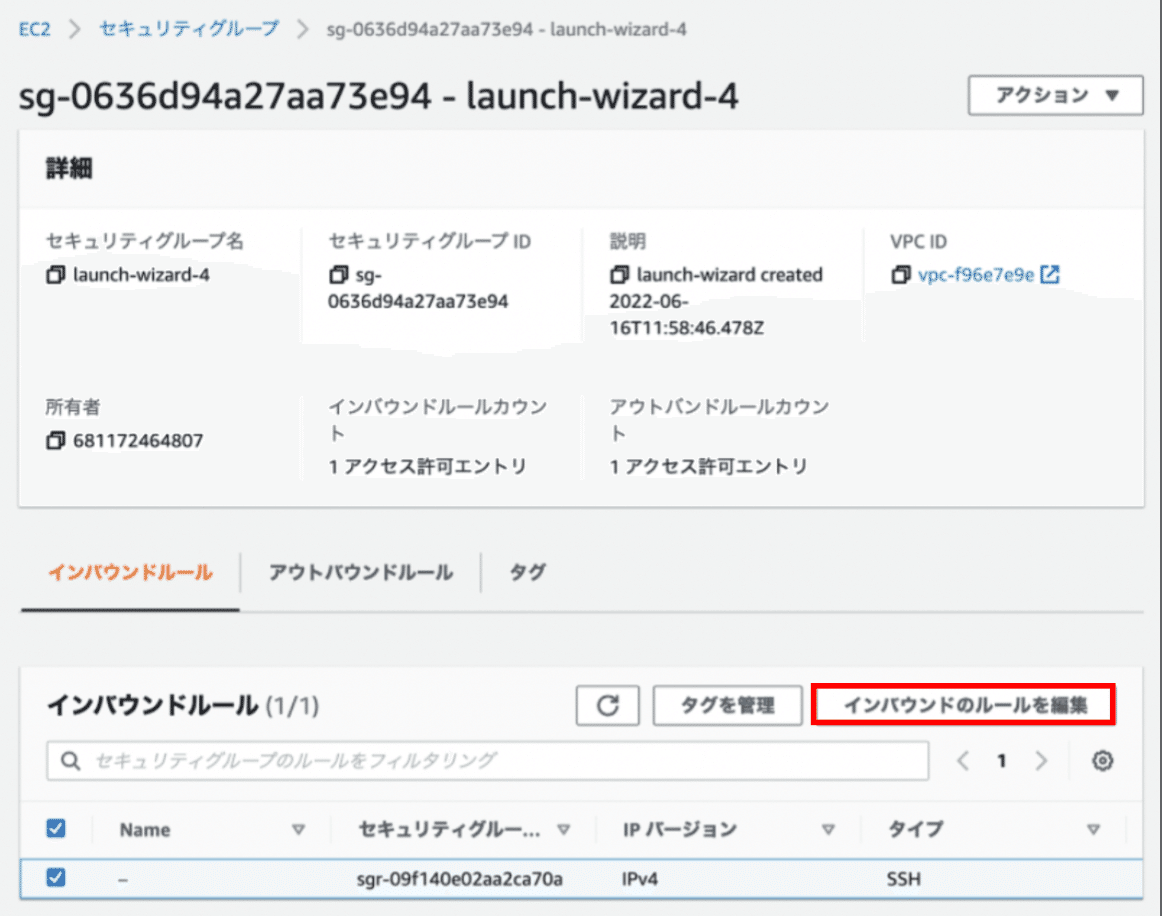Screen dimensions: 1162x916
Task: Open table preferences gear icon
Action: [1102, 760]
